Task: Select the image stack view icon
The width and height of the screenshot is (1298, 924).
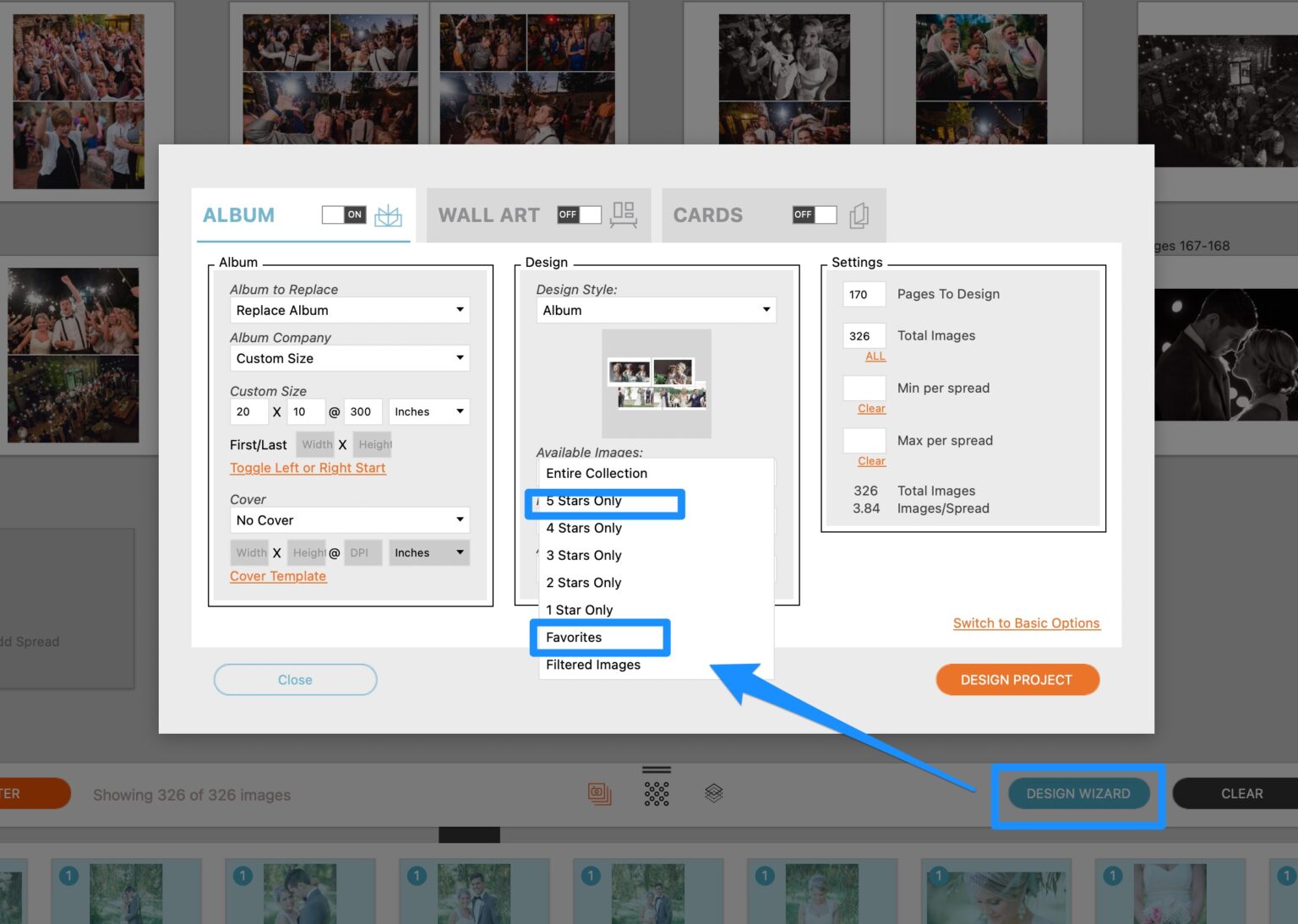Action: [x=600, y=792]
